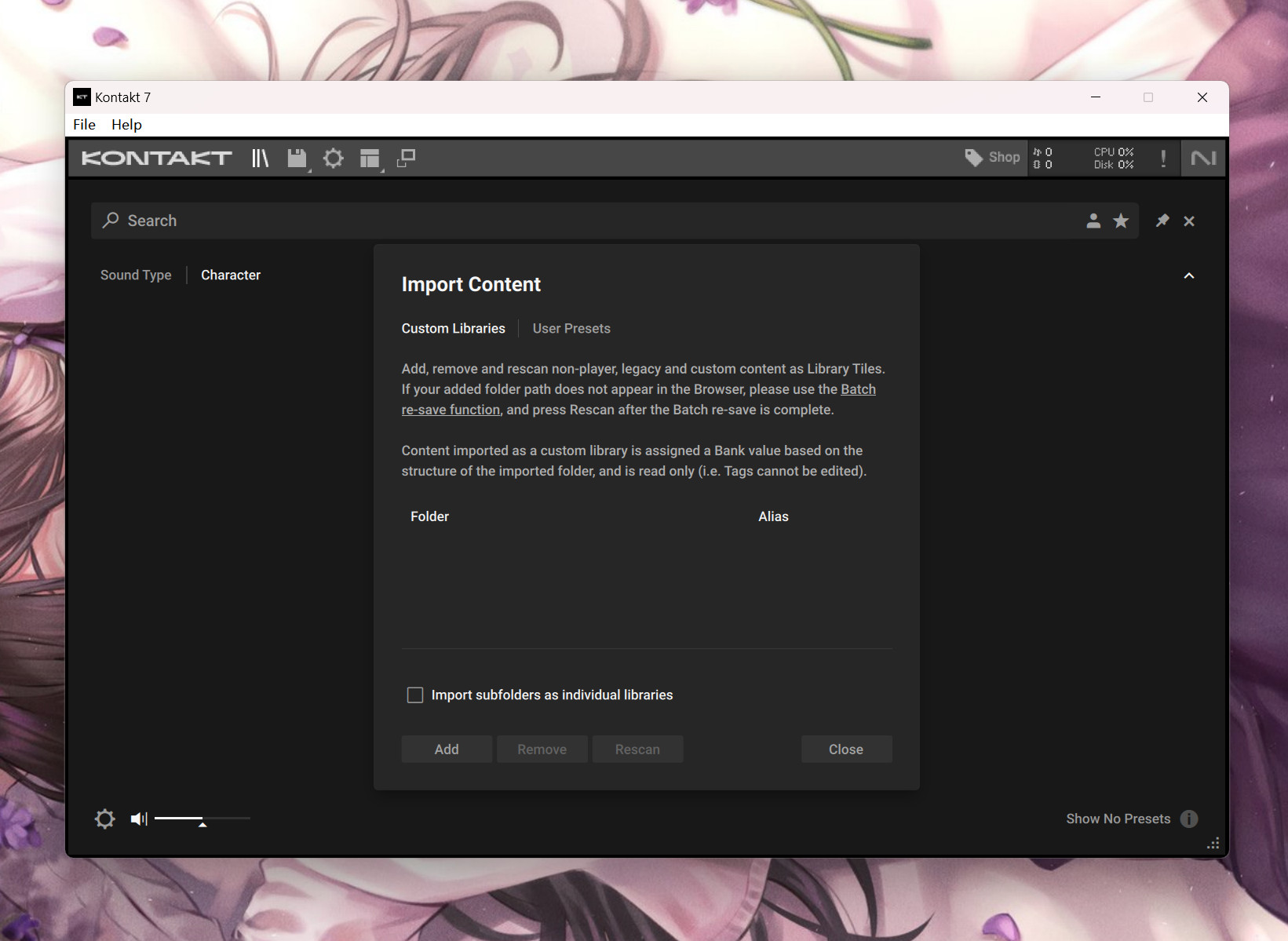Adjust the preview volume slider
Viewport: 1288px width, 941px height.
tap(203, 819)
